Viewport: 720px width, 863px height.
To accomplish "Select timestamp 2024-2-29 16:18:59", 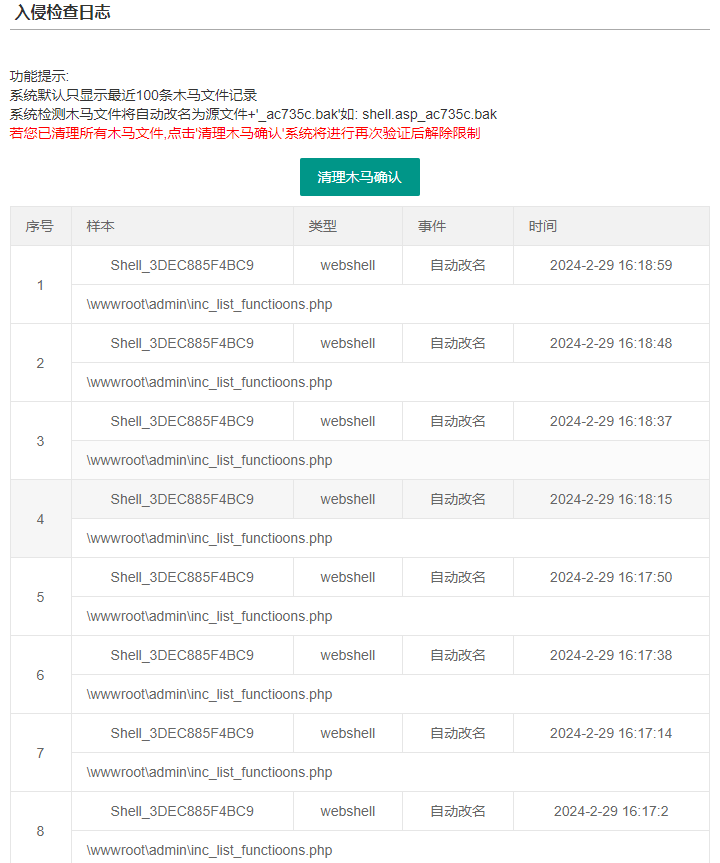I will point(610,265).
